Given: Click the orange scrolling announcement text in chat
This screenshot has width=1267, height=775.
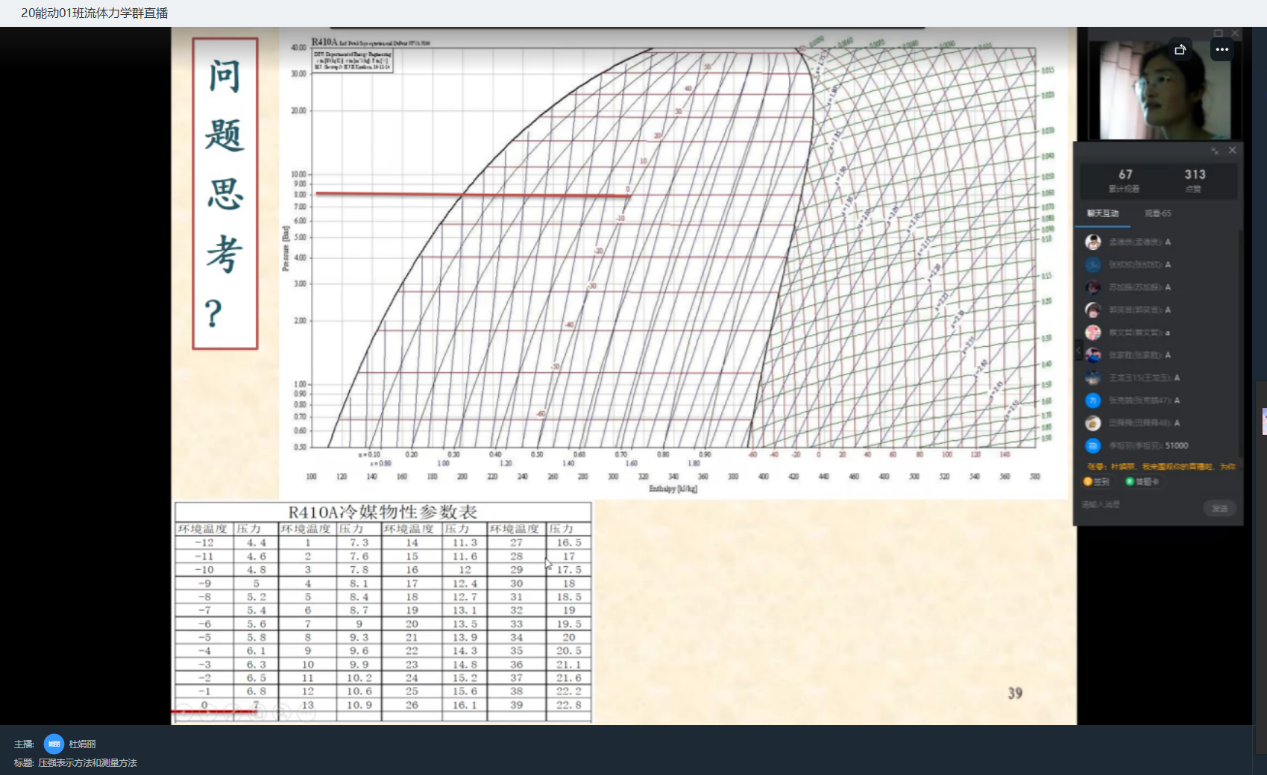Looking at the screenshot, I should click(x=1160, y=466).
